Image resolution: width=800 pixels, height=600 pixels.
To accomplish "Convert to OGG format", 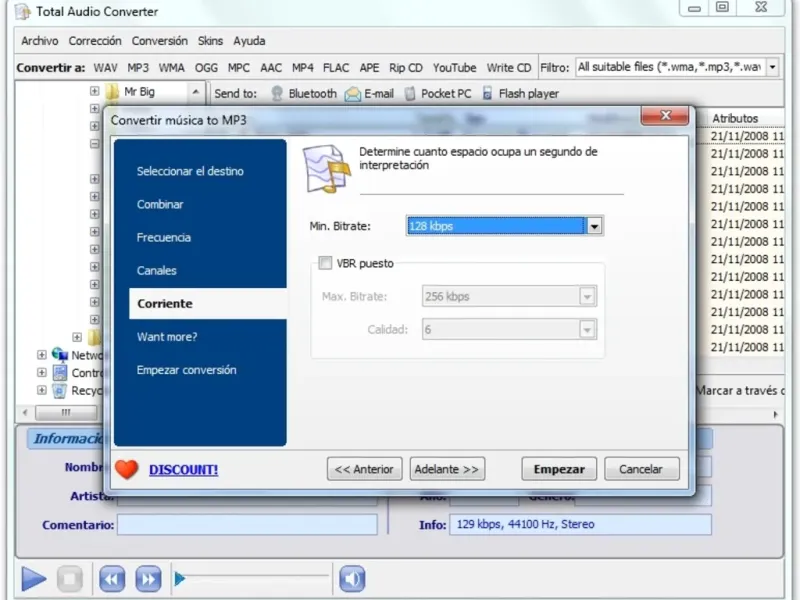I will [206, 67].
